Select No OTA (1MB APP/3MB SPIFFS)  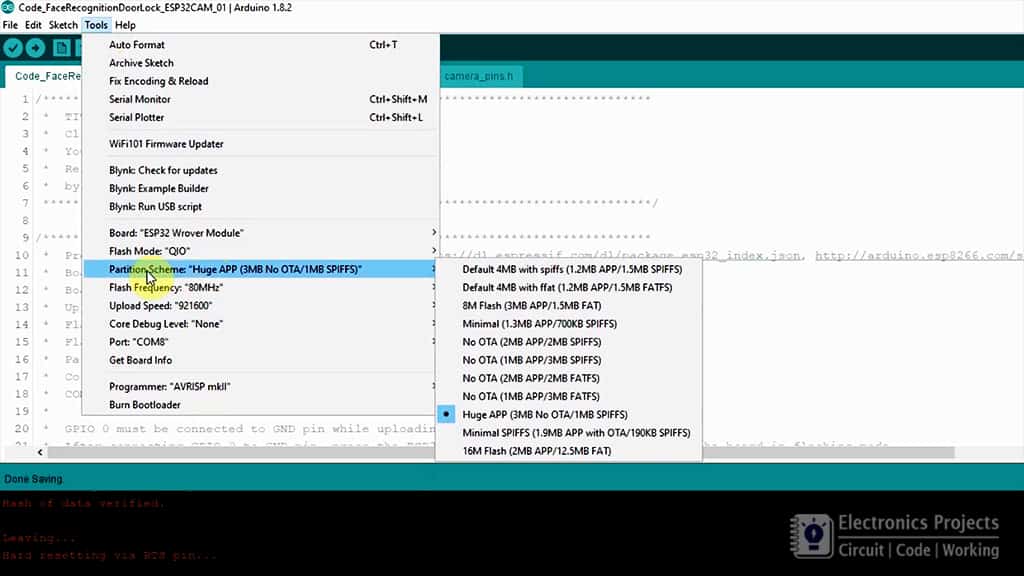tap(569, 360)
